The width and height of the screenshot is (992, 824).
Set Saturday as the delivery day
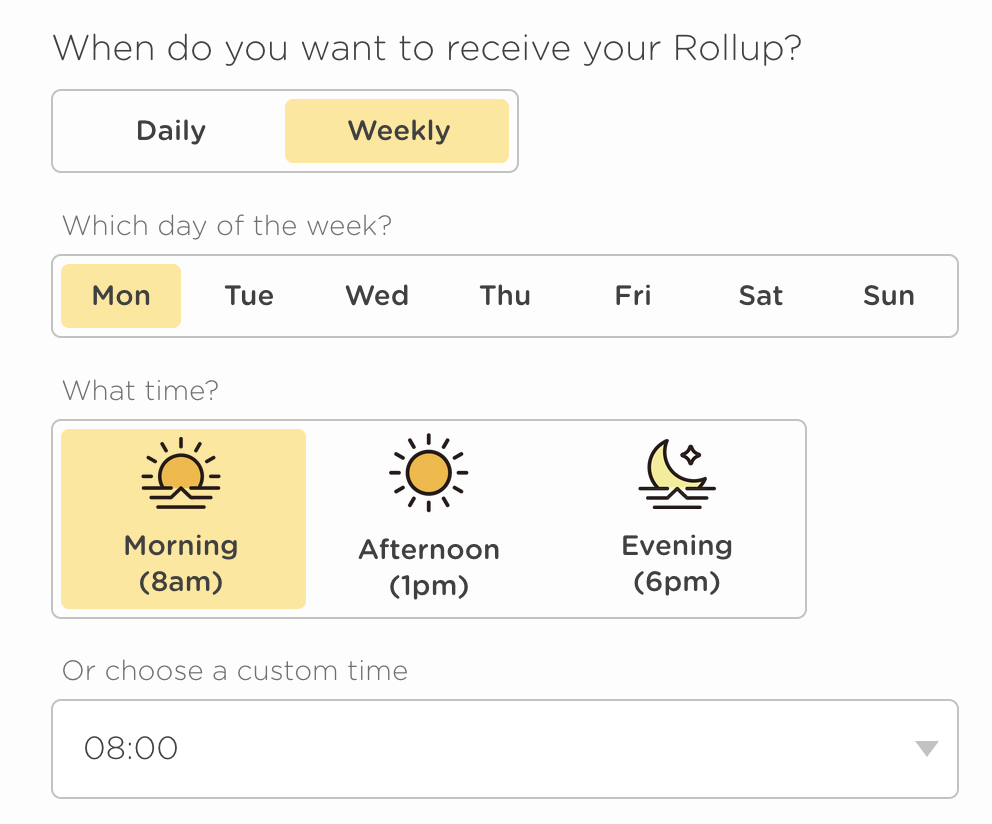click(760, 296)
